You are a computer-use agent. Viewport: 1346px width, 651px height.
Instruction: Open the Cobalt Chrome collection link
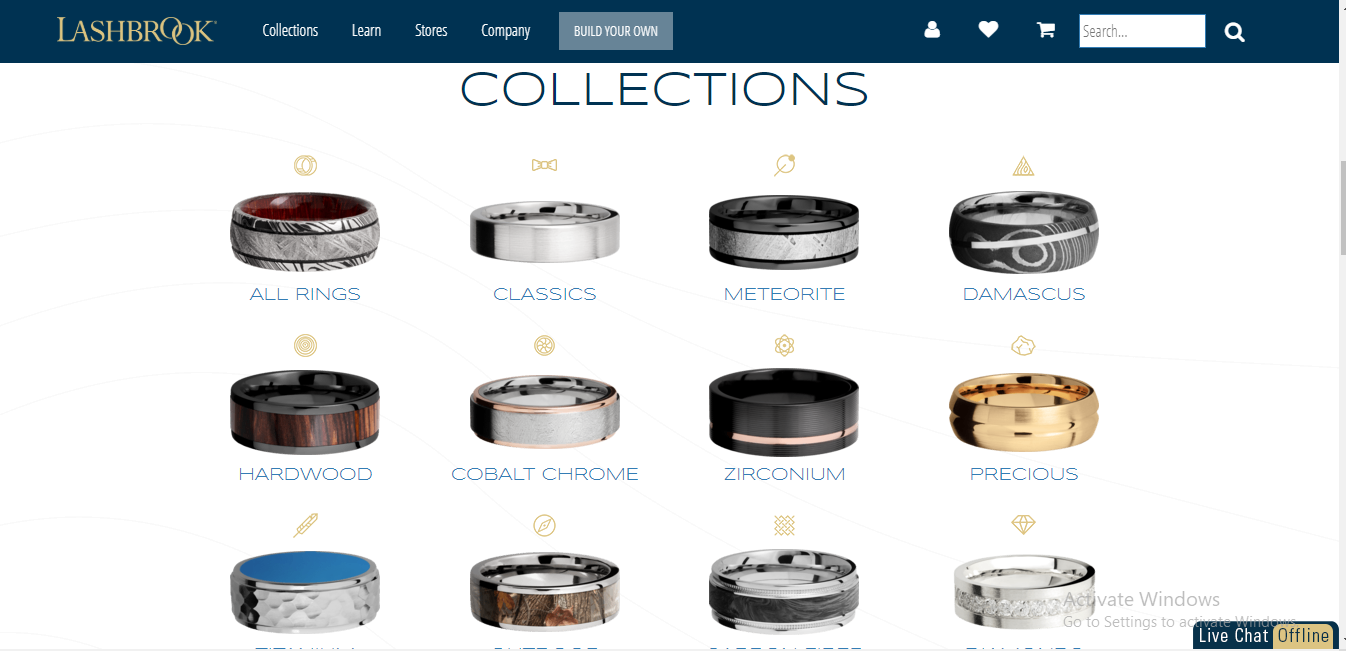545,474
